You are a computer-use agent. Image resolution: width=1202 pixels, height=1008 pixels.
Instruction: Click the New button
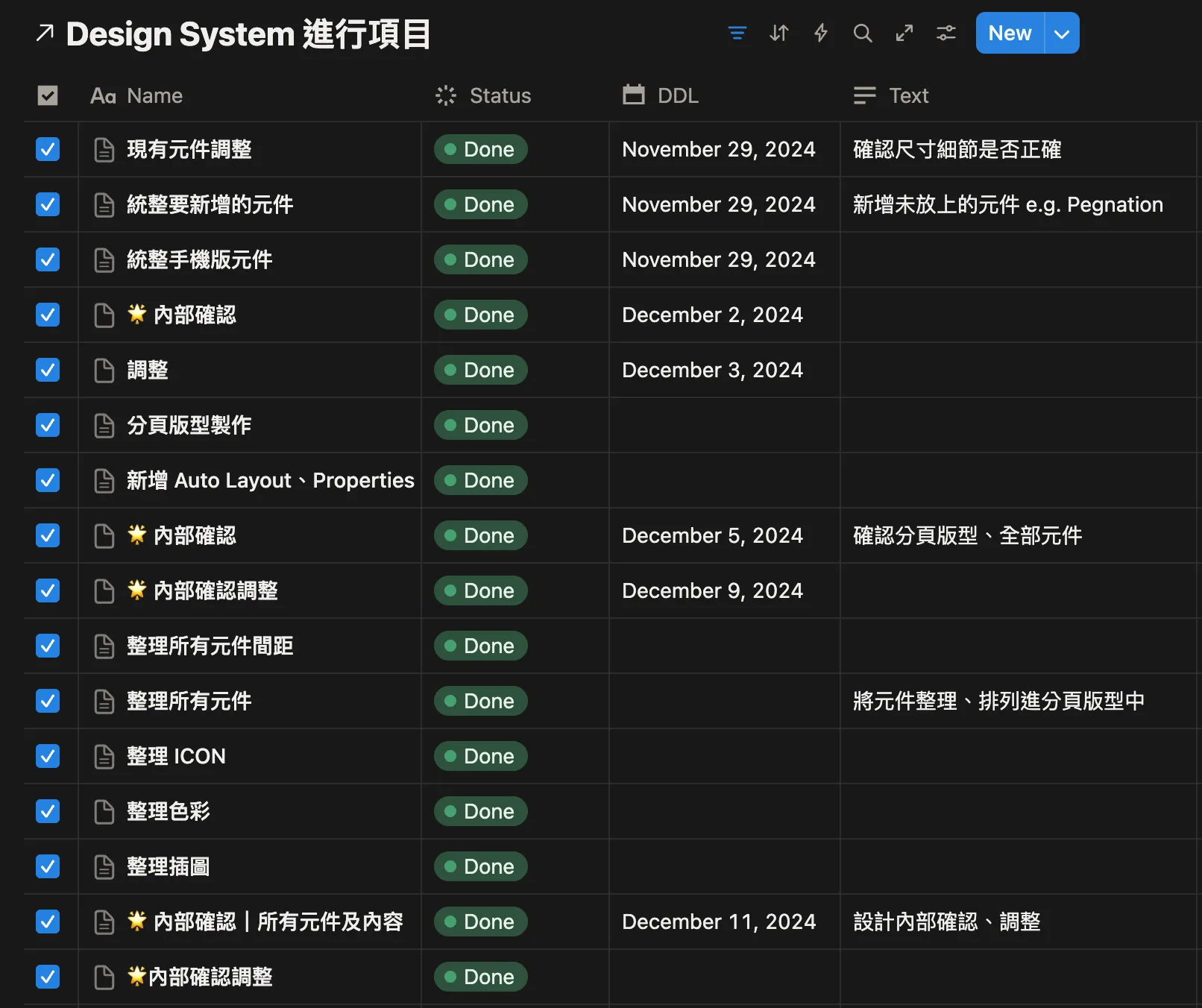[x=1010, y=34]
